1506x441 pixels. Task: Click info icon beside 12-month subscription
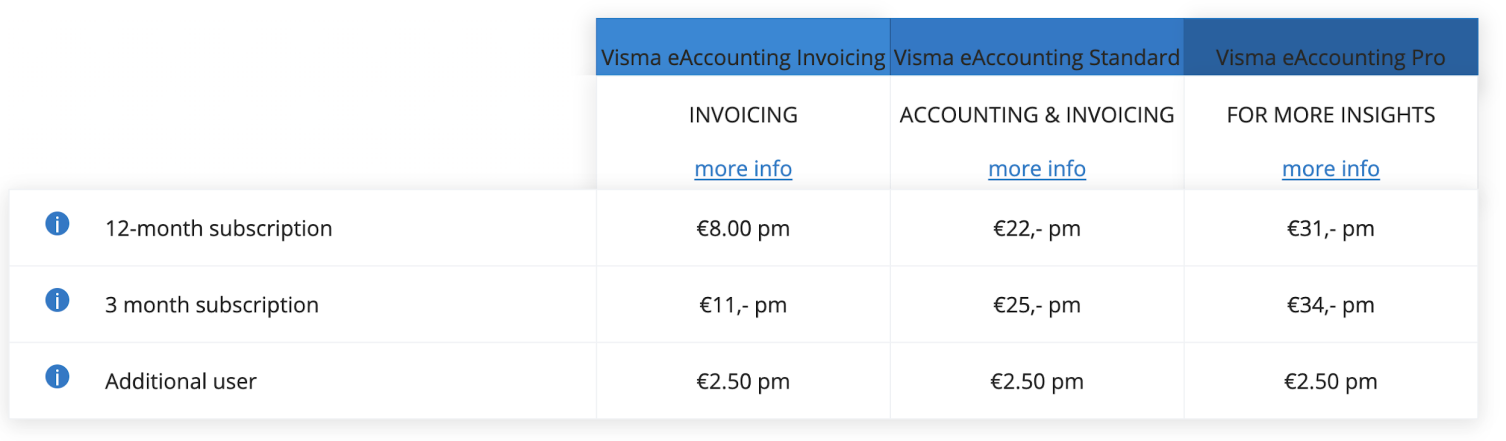pyautogui.click(x=57, y=224)
